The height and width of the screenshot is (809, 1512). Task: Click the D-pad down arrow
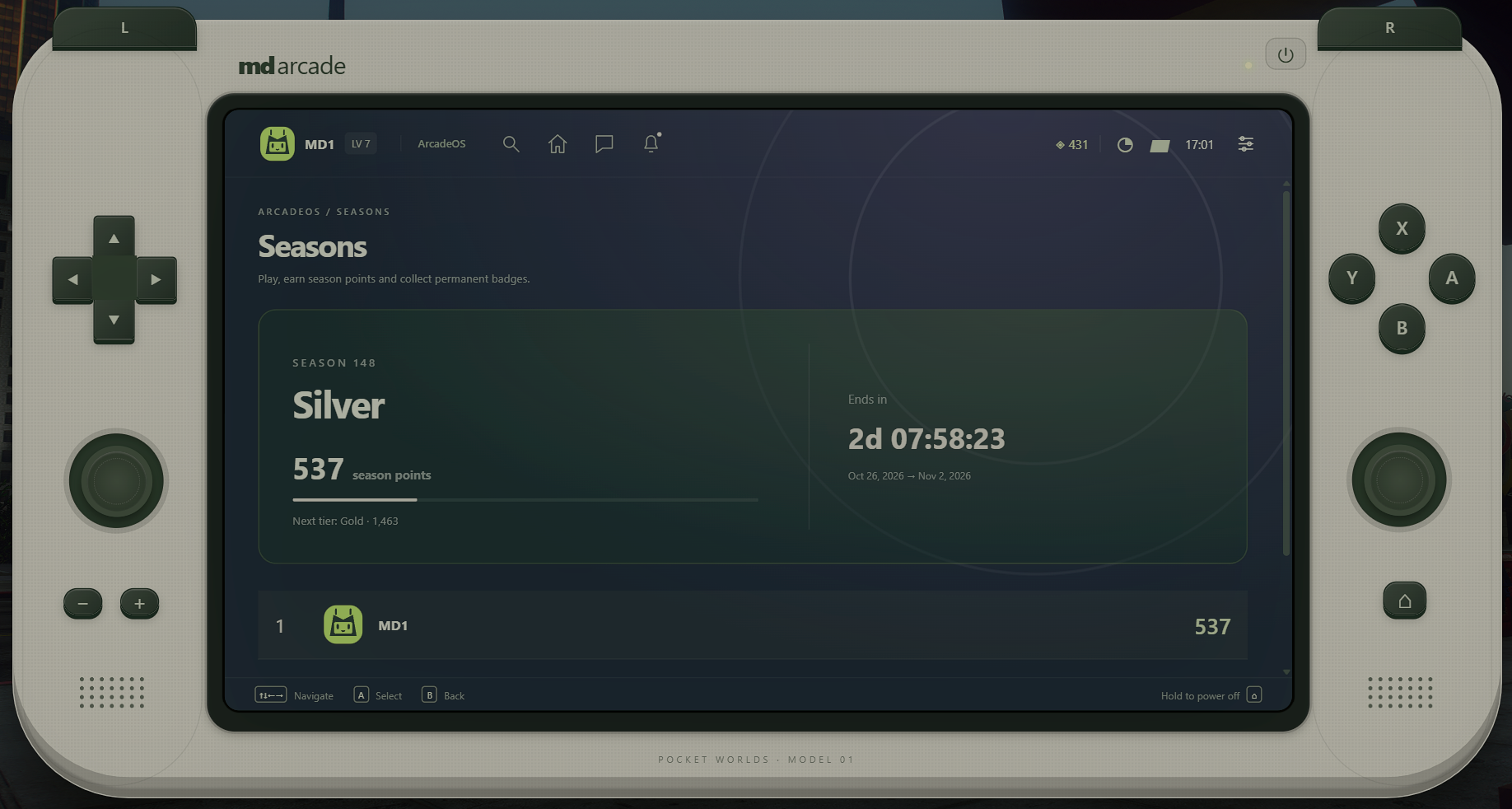pos(114,320)
